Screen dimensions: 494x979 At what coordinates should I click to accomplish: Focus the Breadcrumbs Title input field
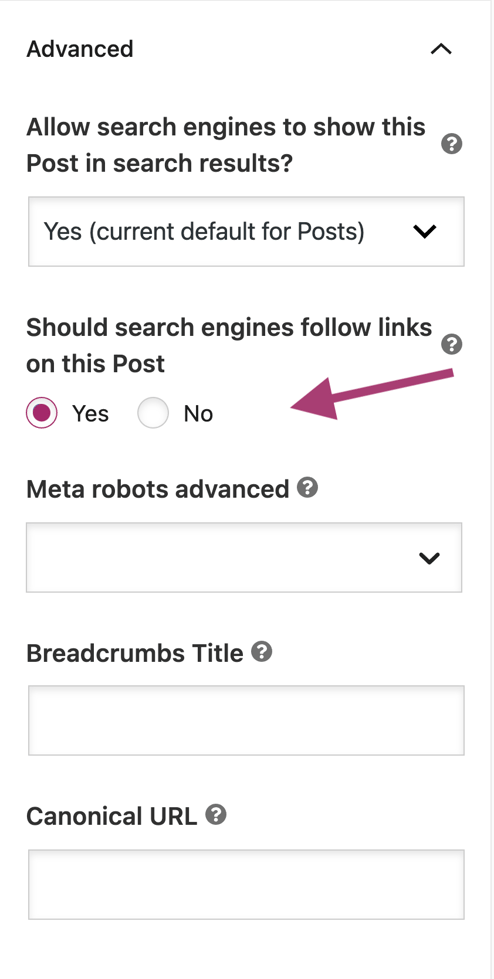[x=246, y=721]
